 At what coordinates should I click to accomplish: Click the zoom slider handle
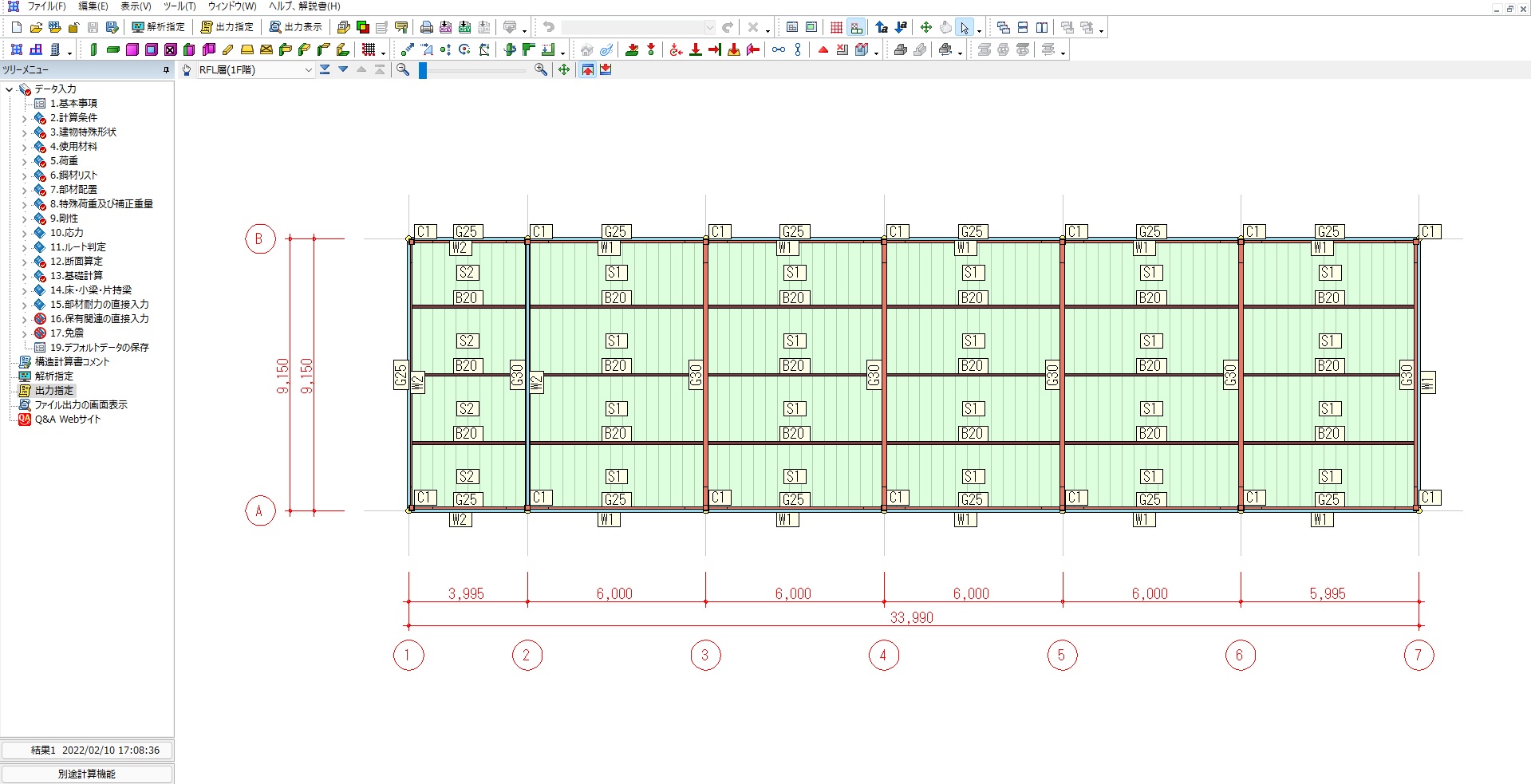tap(423, 70)
